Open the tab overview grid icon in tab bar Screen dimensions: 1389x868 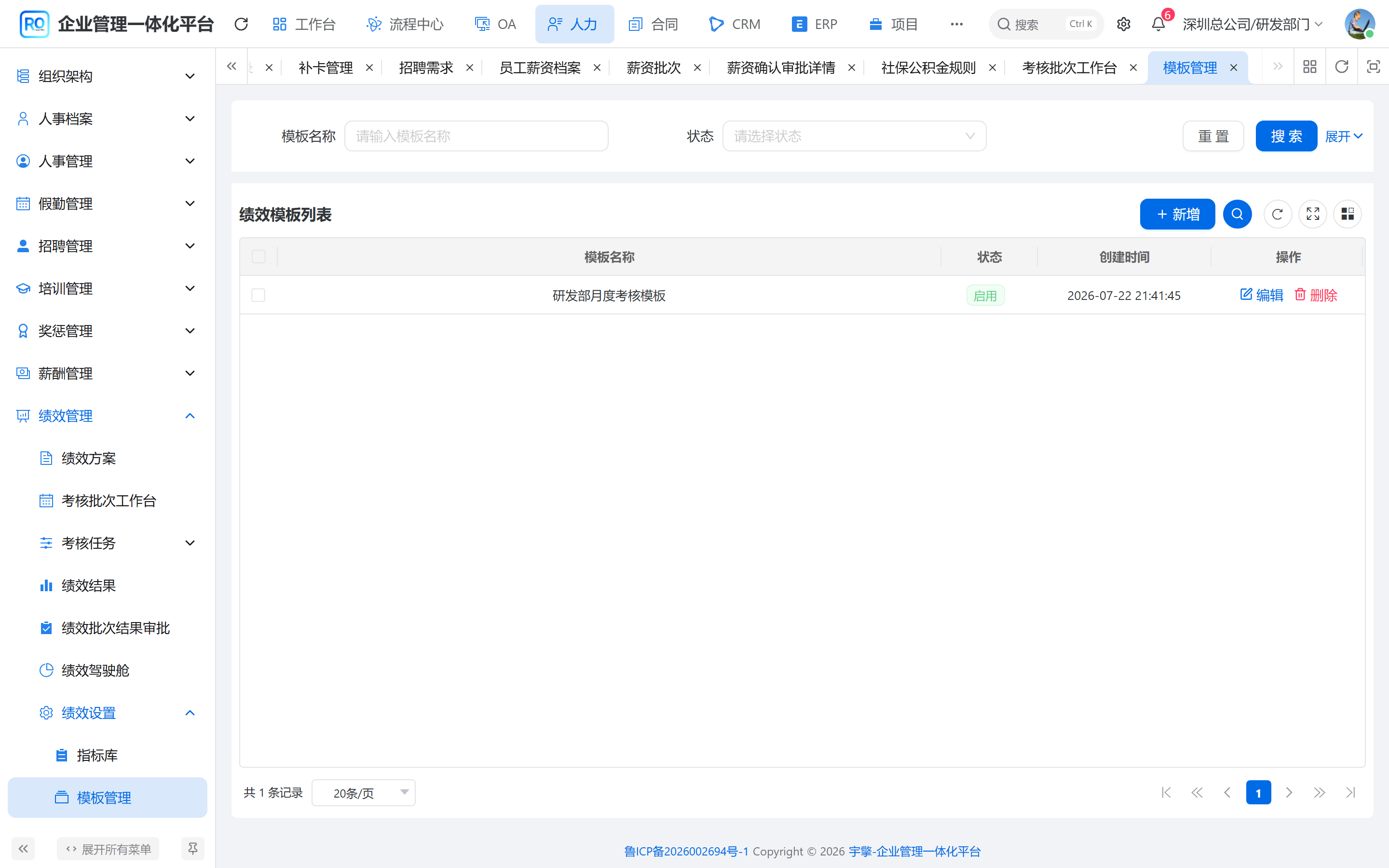[1310, 67]
